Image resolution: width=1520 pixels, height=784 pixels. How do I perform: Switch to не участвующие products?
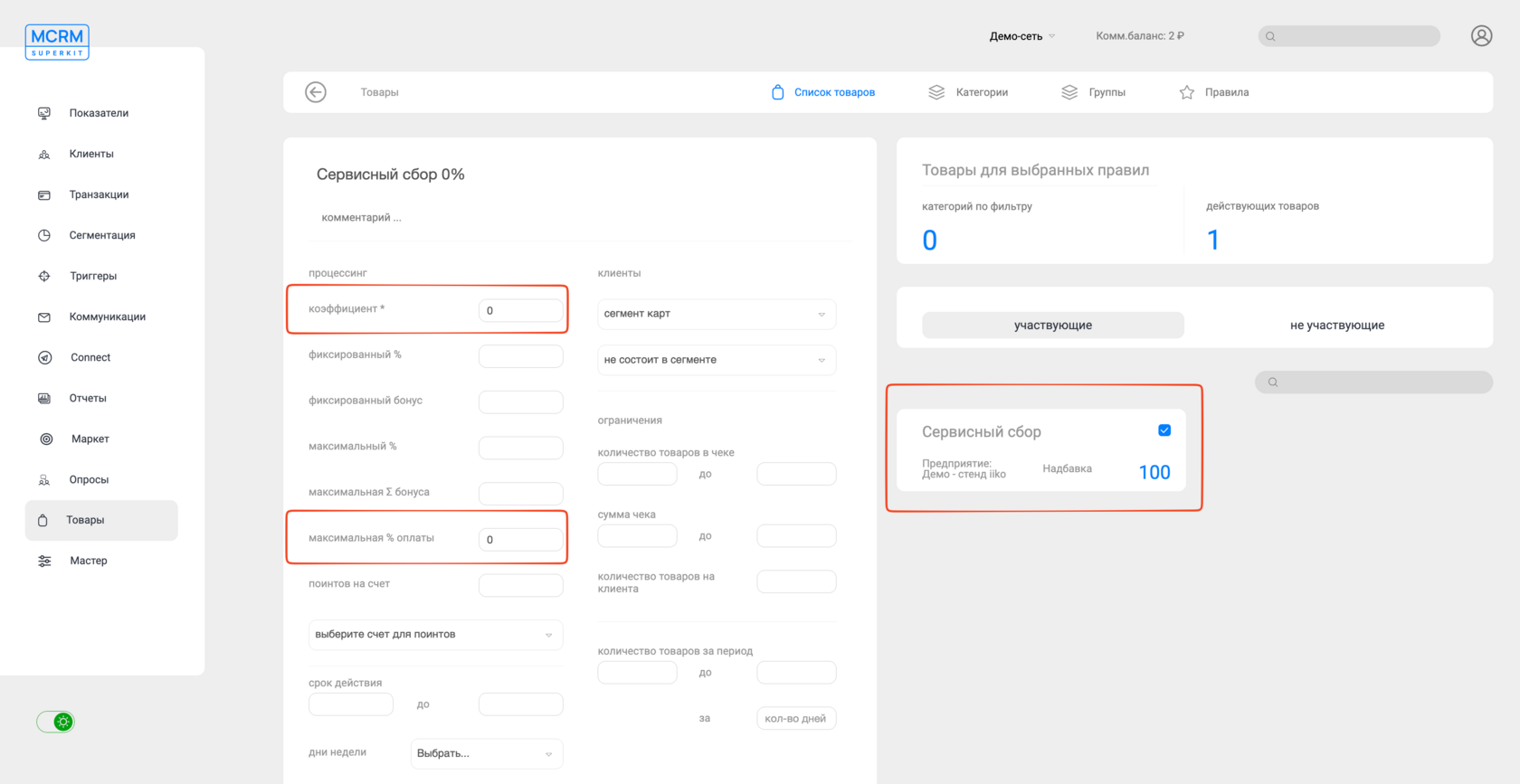point(1336,326)
